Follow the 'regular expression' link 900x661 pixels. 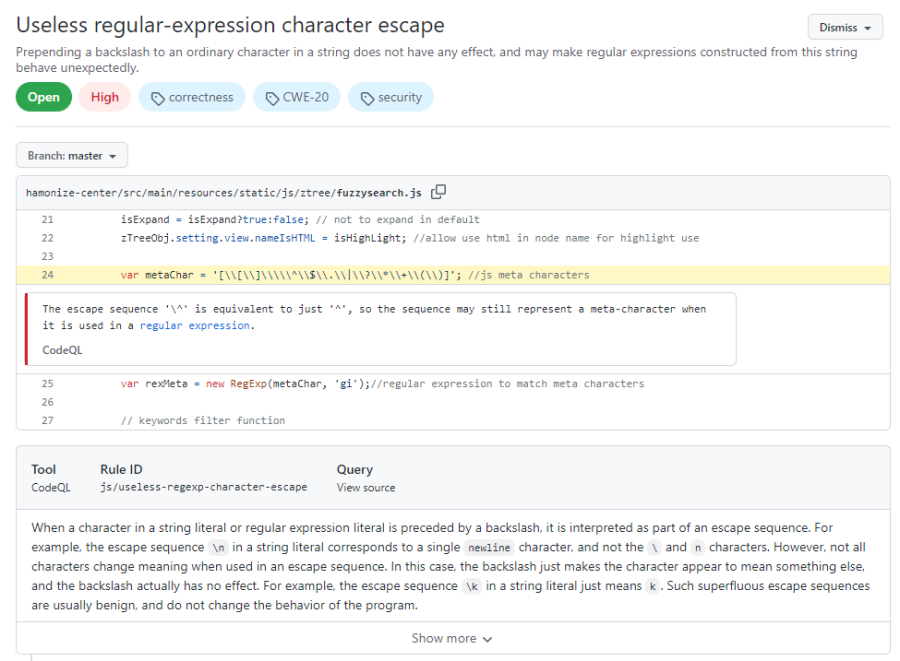[196, 325]
